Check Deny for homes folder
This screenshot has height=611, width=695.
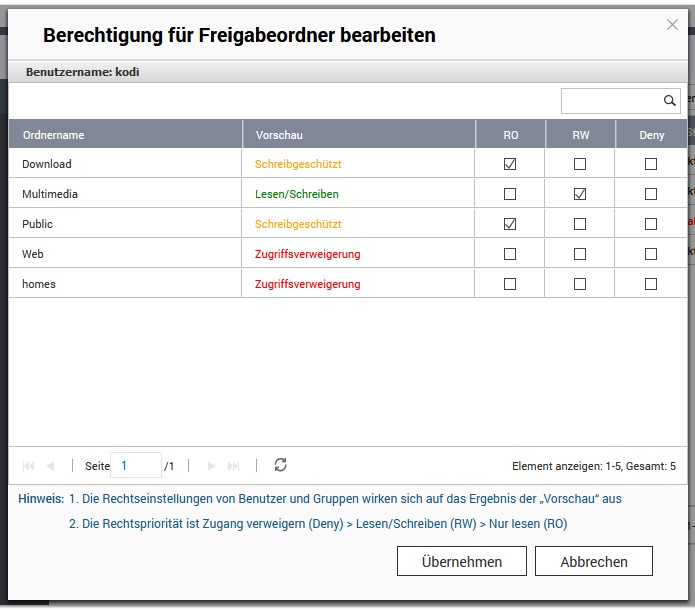coord(651,284)
